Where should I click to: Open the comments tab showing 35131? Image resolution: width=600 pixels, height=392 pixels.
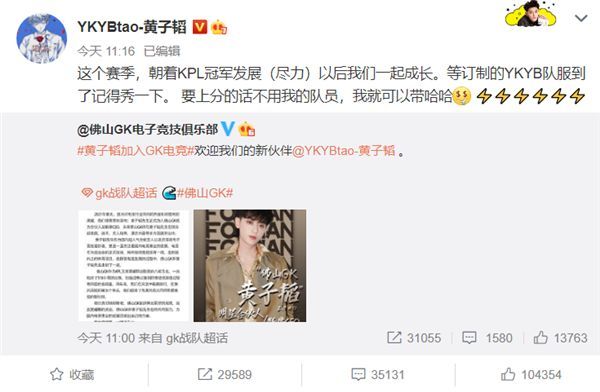(x=378, y=374)
